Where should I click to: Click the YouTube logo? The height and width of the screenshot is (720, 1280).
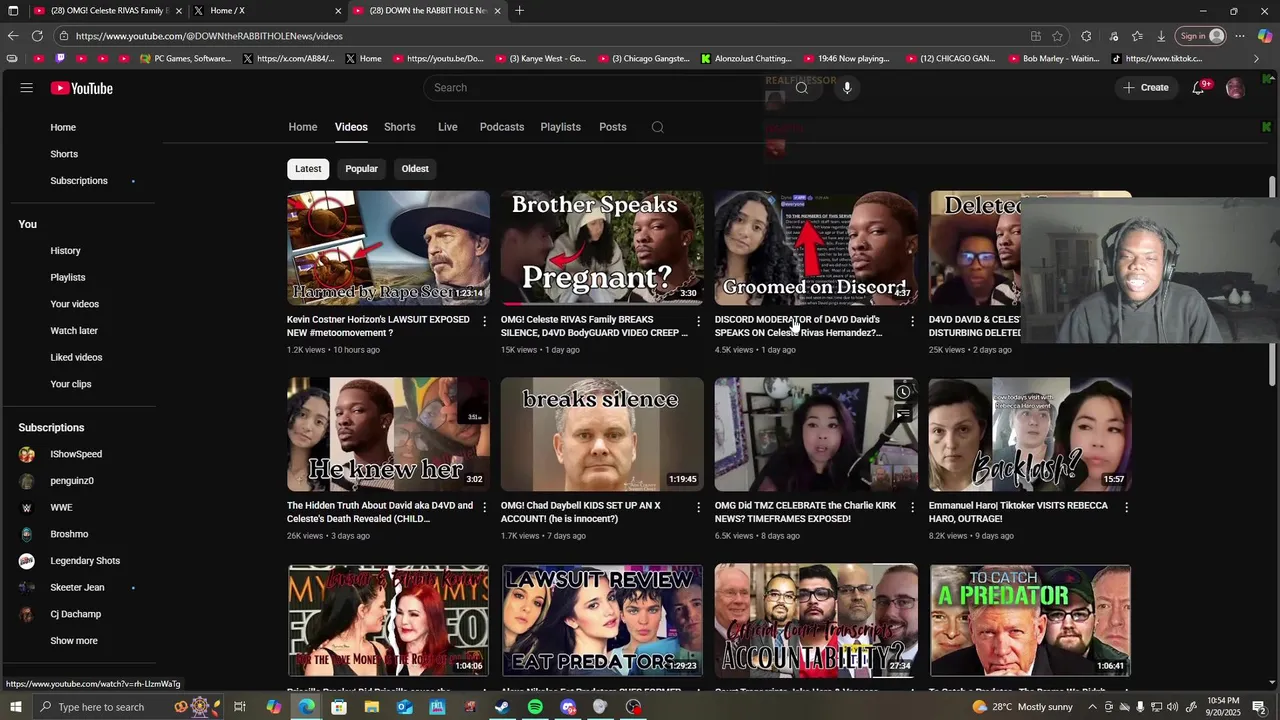[x=82, y=88]
